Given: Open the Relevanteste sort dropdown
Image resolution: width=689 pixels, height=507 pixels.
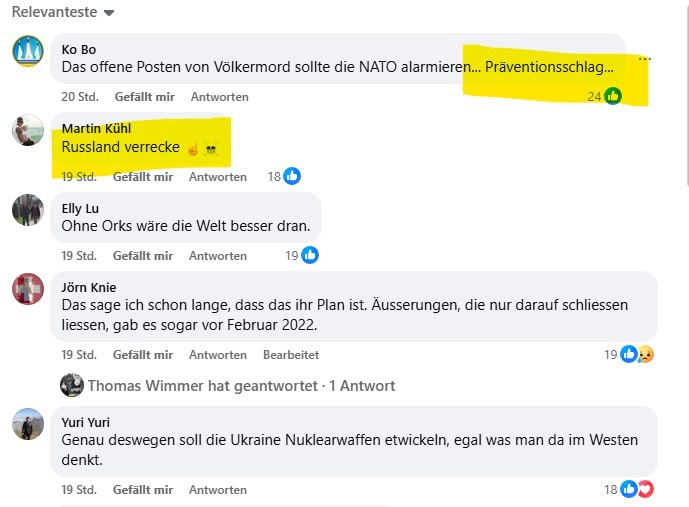Looking at the screenshot, I should point(63,12).
